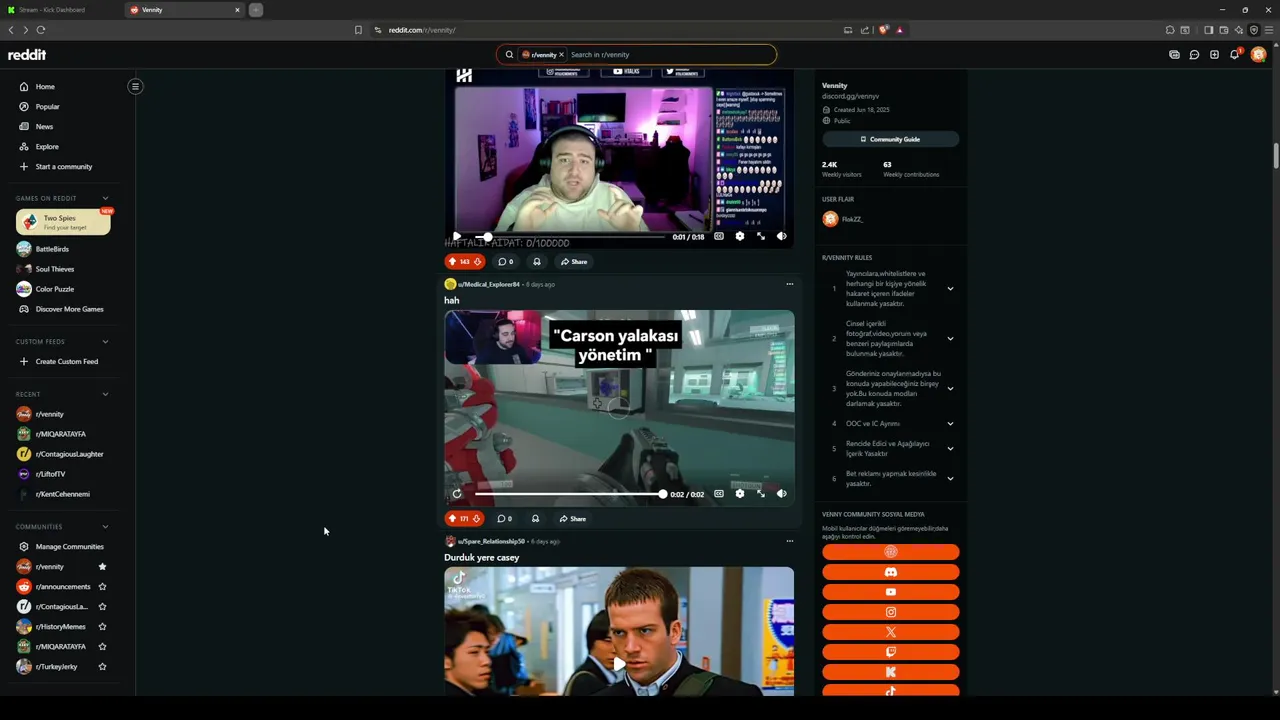Open the user avatar menu in header

pyautogui.click(x=1258, y=55)
